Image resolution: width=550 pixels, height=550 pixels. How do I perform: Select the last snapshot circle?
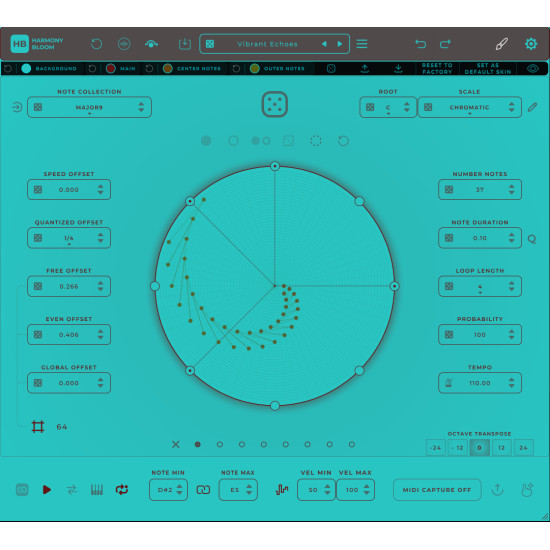[x=352, y=444]
